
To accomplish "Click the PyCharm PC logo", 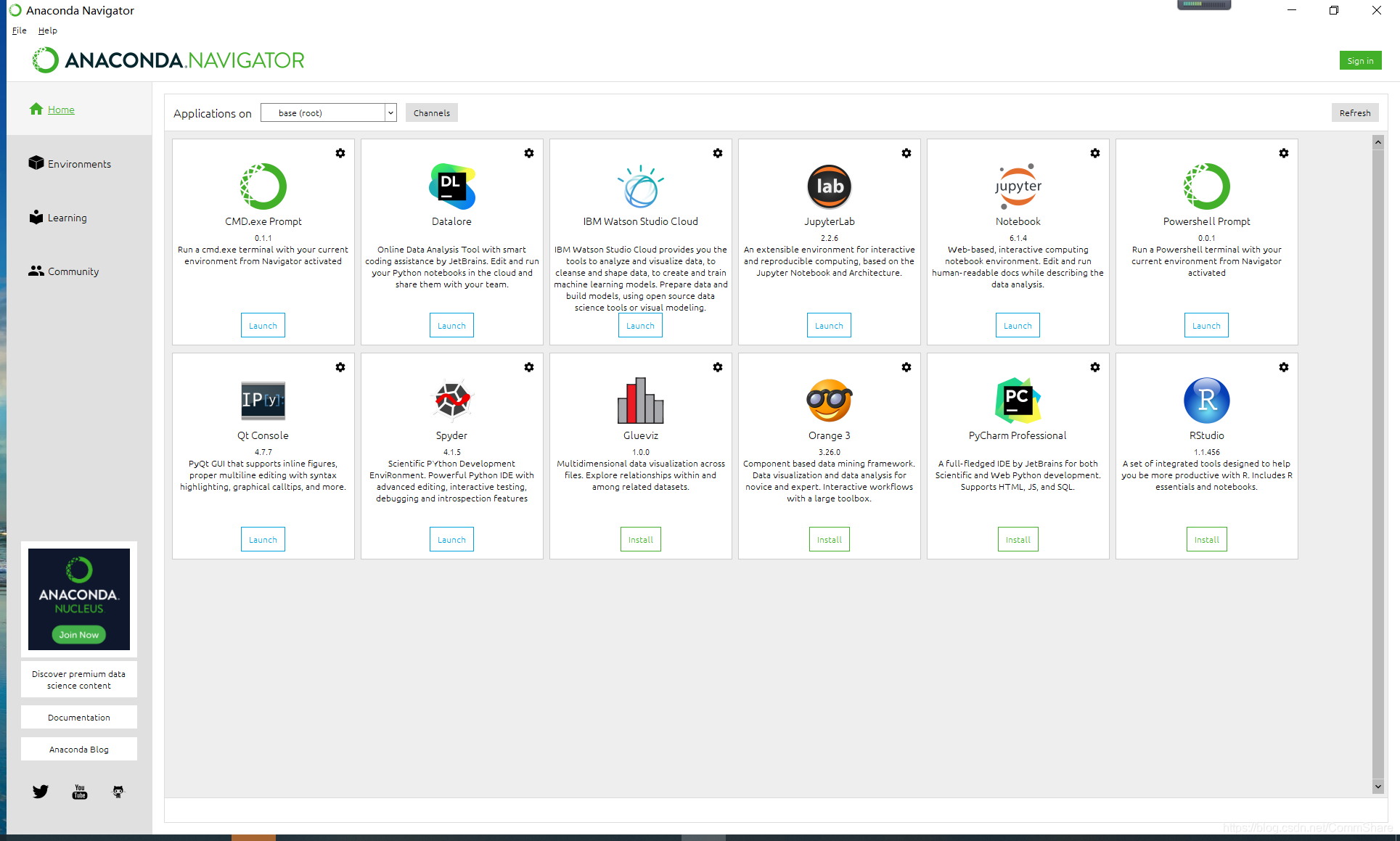I will click(x=1018, y=401).
